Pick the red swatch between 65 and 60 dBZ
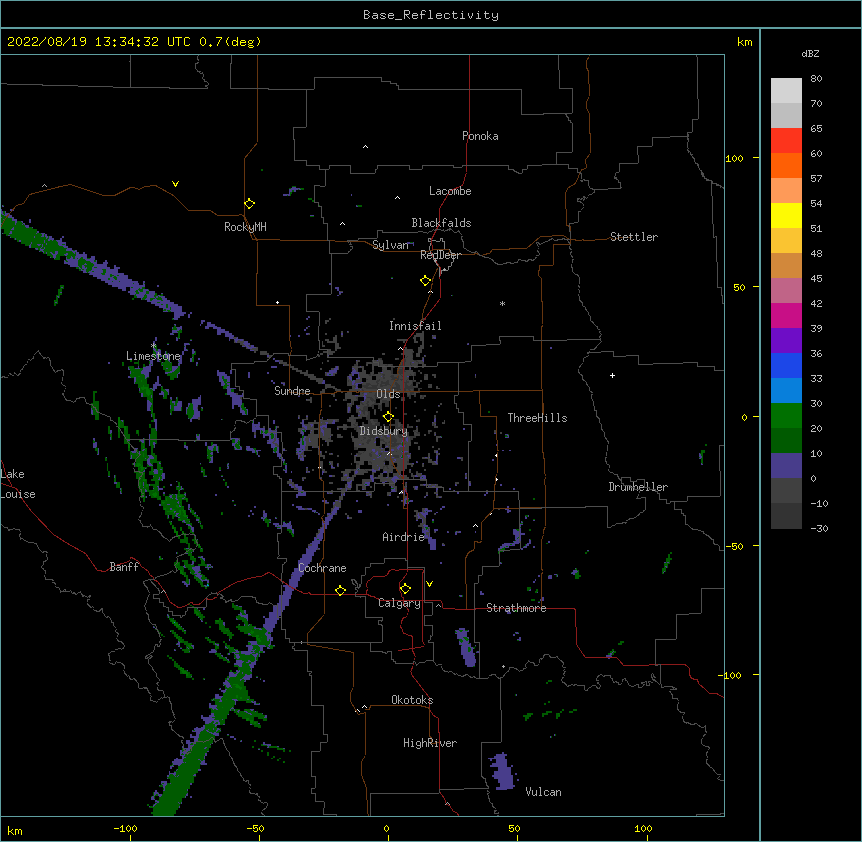This screenshot has width=862, height=842. pyautogui.click(x=786, y=141)
